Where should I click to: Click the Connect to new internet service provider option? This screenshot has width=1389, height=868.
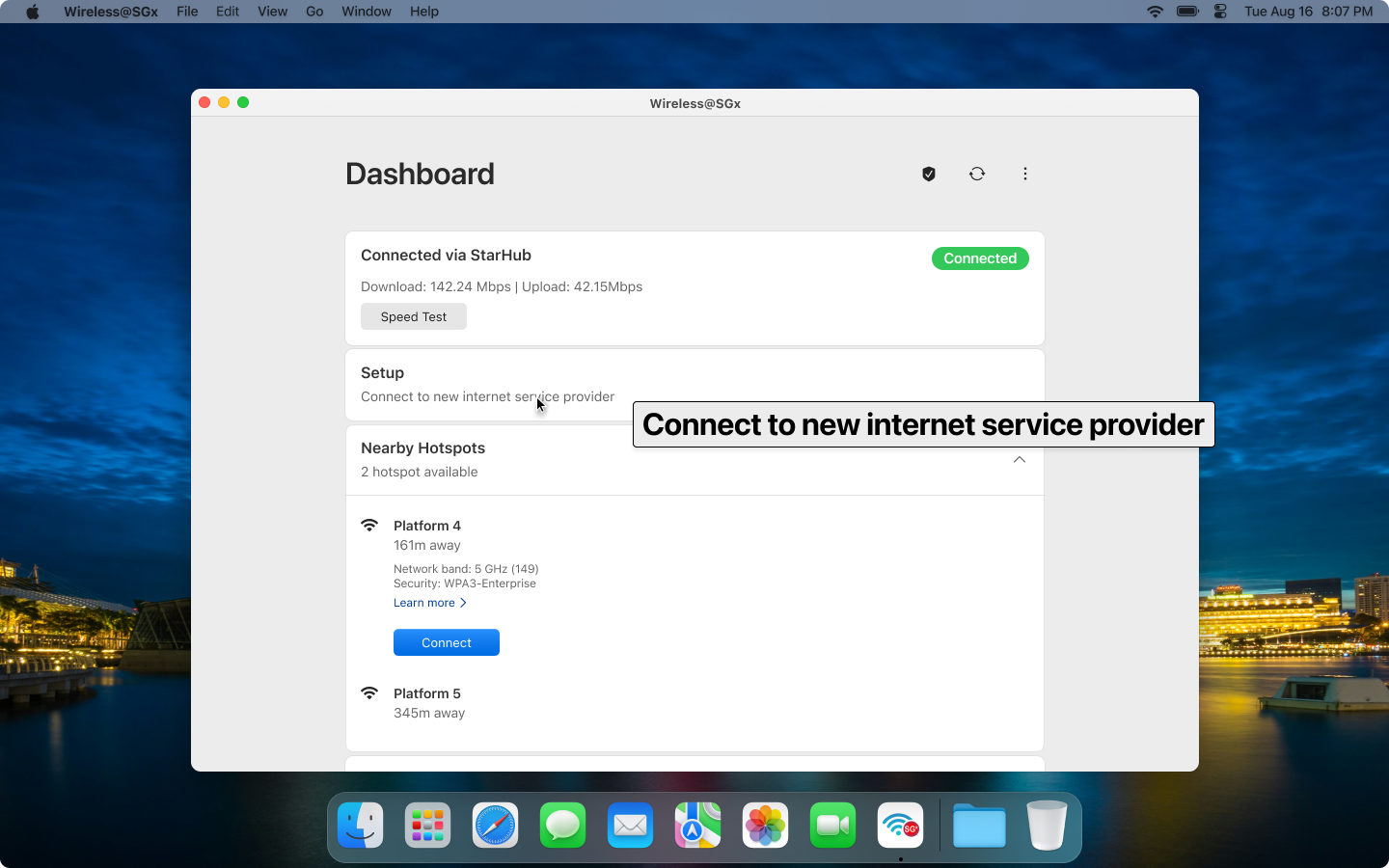pyautogui.click(x=487, y=396)
